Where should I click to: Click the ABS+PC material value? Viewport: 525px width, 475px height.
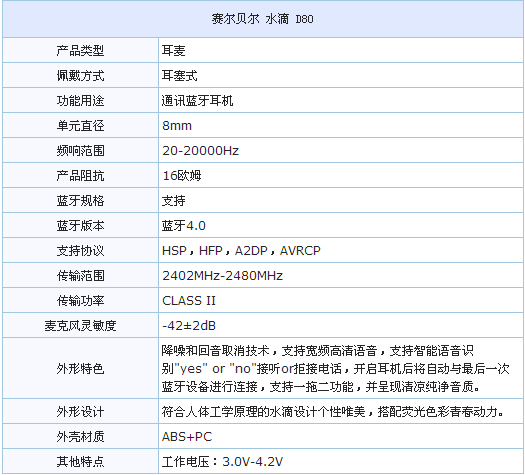[x=187, y=437]
